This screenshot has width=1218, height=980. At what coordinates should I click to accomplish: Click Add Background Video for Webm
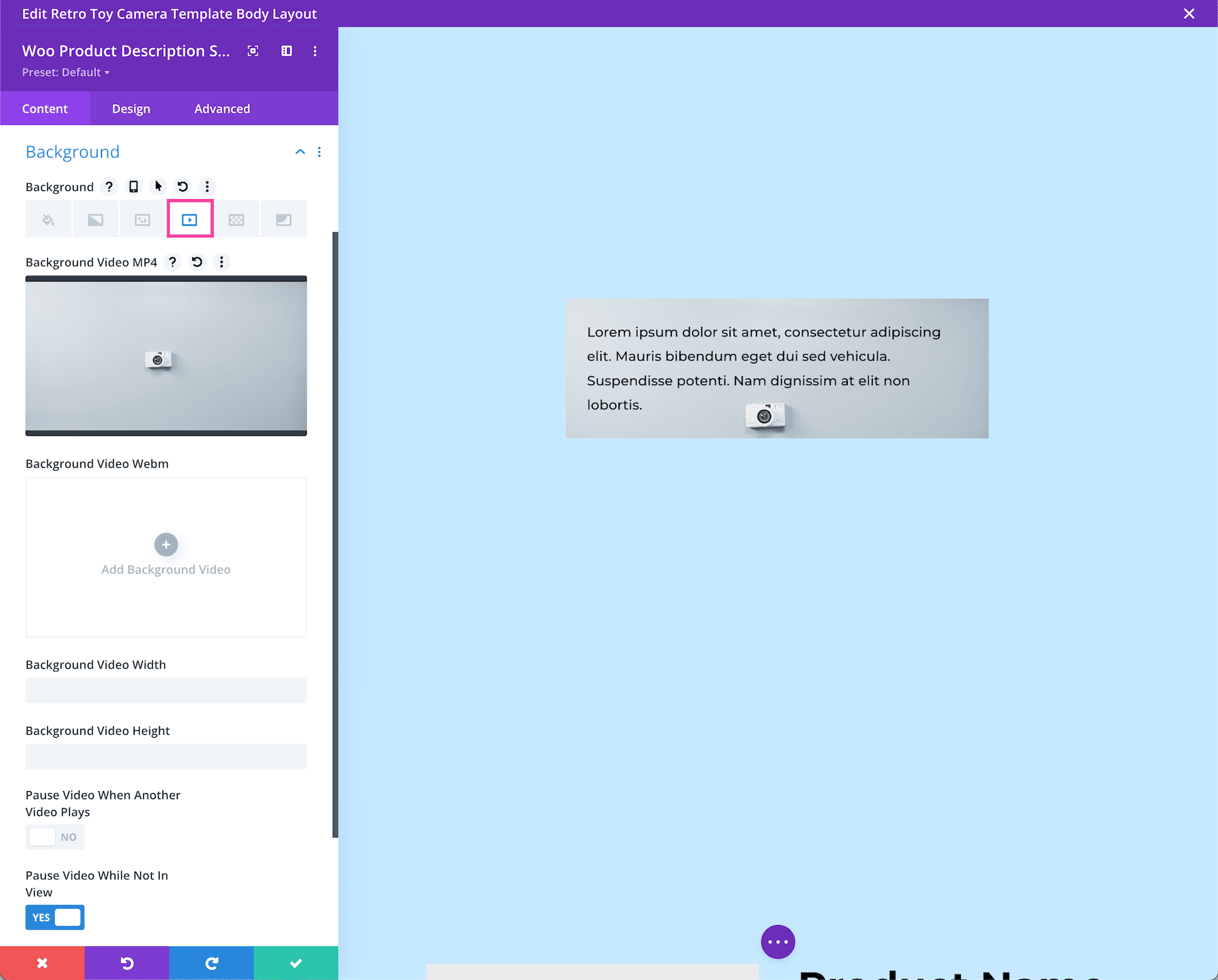coord(166,555)
